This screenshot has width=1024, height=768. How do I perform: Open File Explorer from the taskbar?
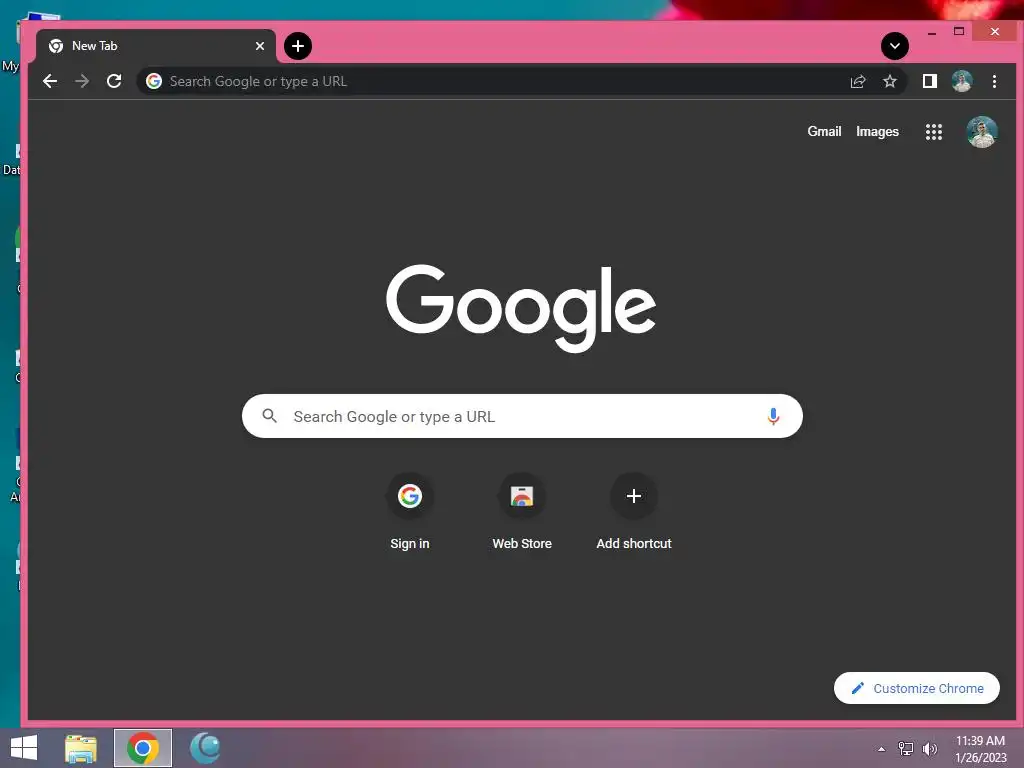[81, 748]
